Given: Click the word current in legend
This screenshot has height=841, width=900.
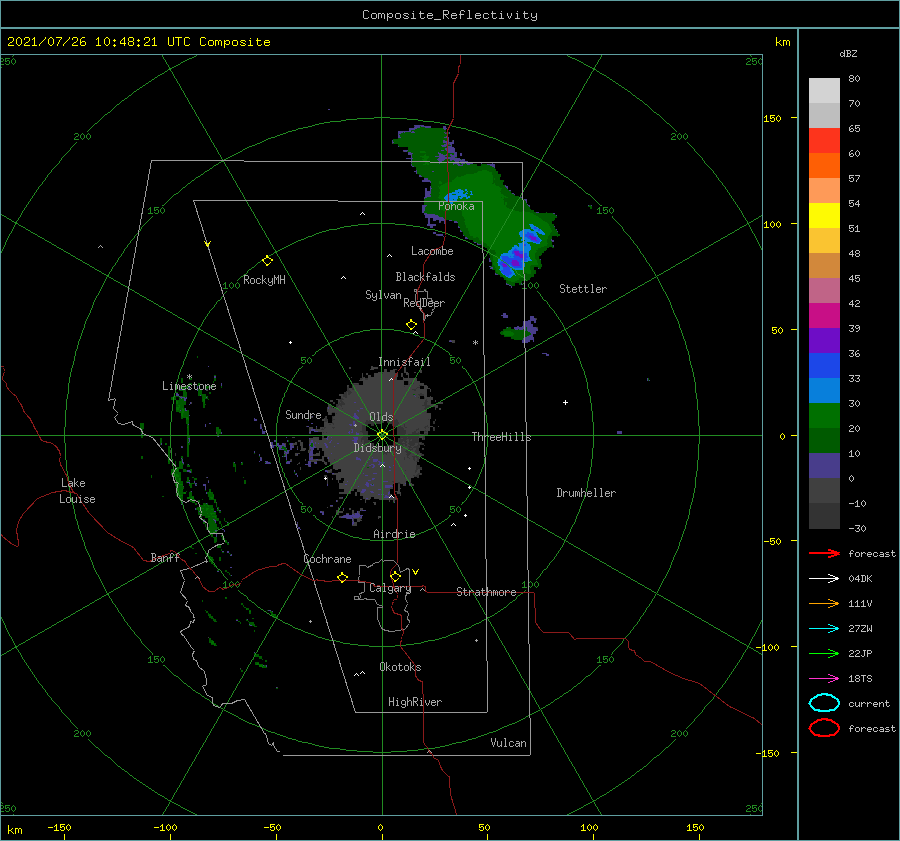Looking at the screenshot, I should pos(868,703).
